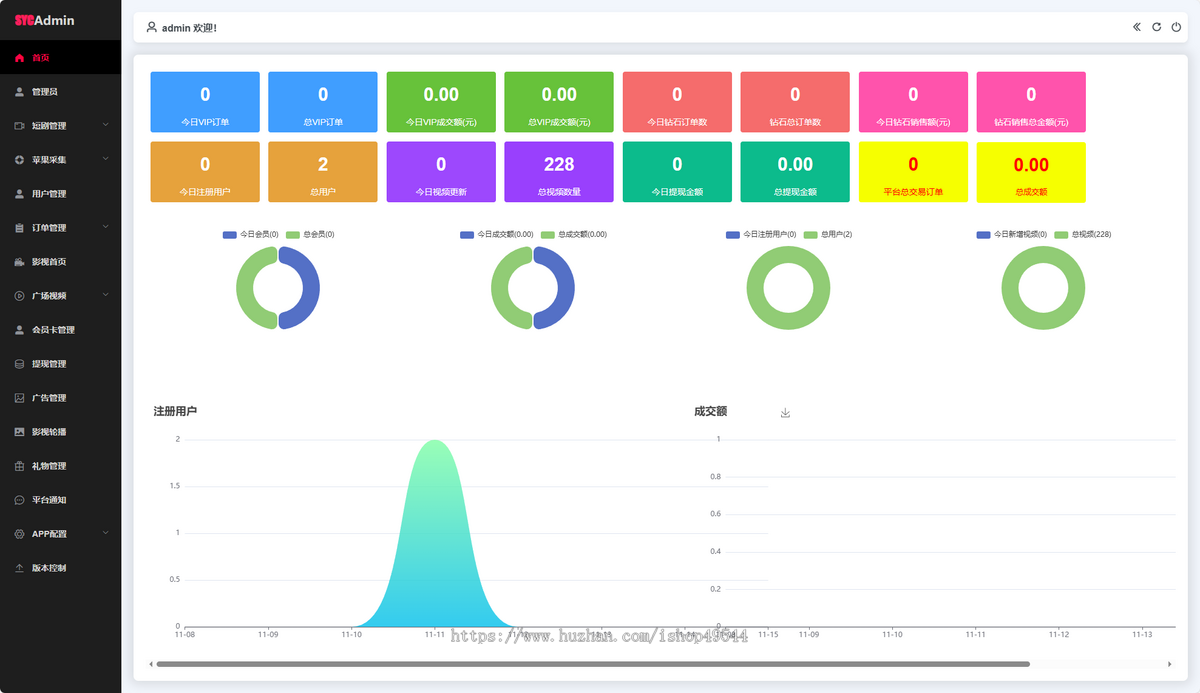The height and width of the screenshot is (693, 1200).
Task: Click the power logout icon
Action: coord(1176,27)
